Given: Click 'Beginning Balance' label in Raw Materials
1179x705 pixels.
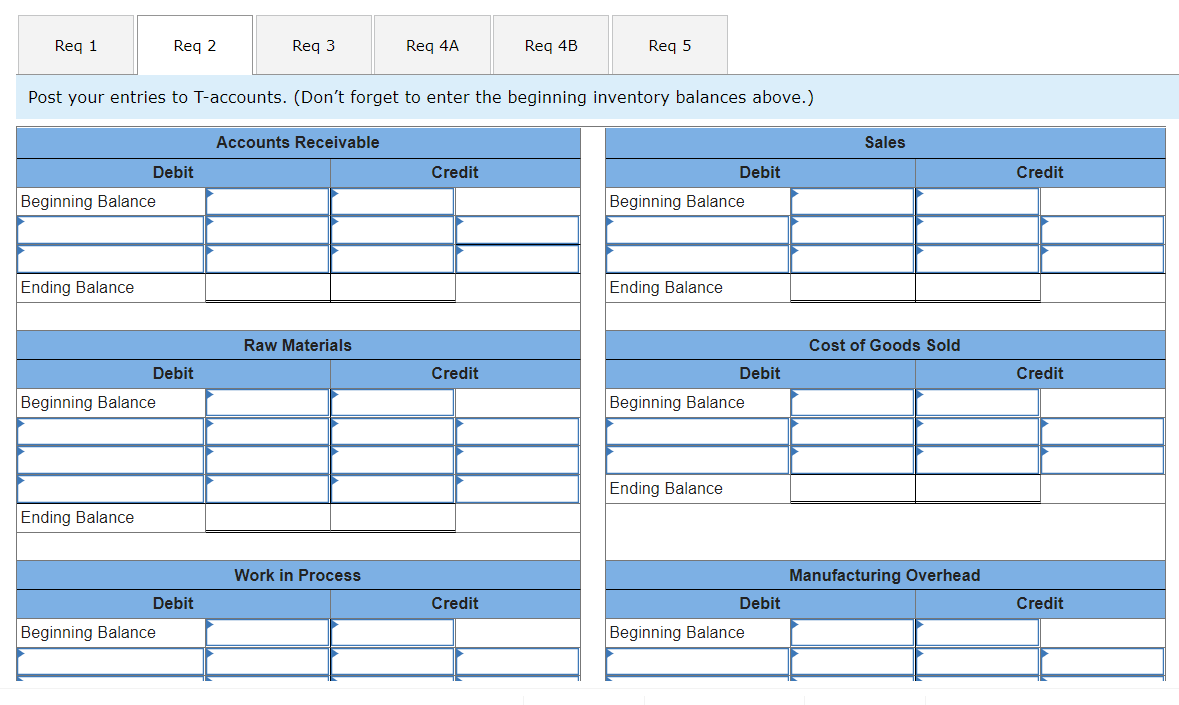Looking at the screenshot, I should (88, 402).
